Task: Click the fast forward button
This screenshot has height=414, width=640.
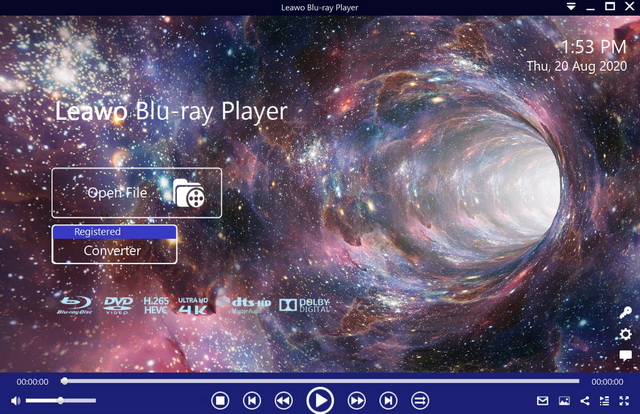Action: click(x=356, y=401)
